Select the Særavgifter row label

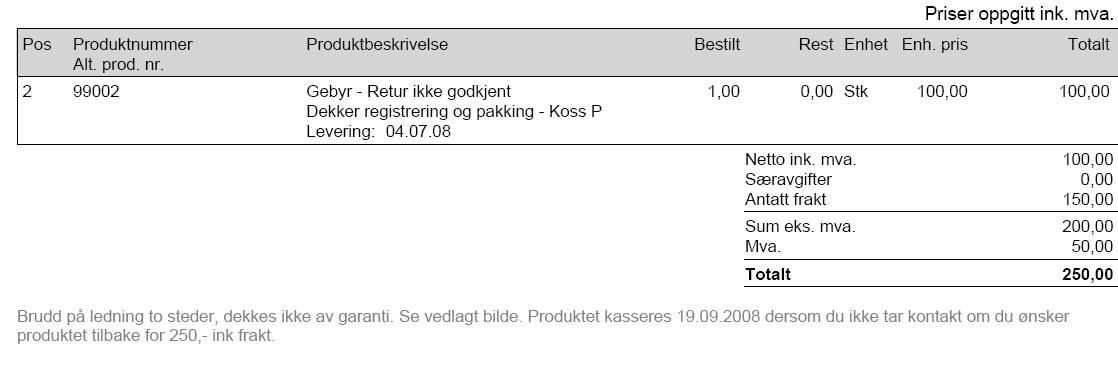point(788,180)
